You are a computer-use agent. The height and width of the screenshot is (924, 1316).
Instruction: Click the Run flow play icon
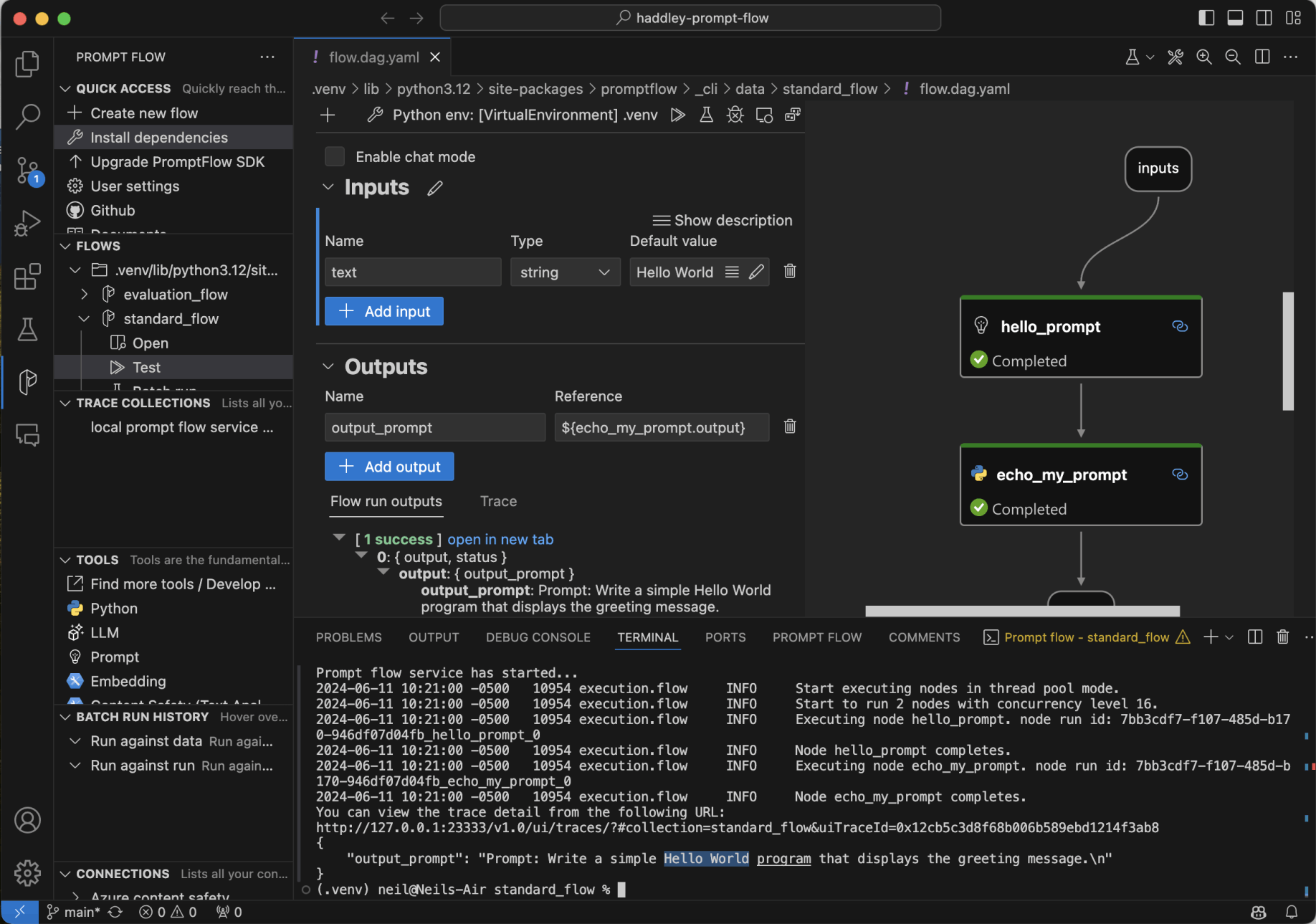pyautogui.click(x=677, y=115)
